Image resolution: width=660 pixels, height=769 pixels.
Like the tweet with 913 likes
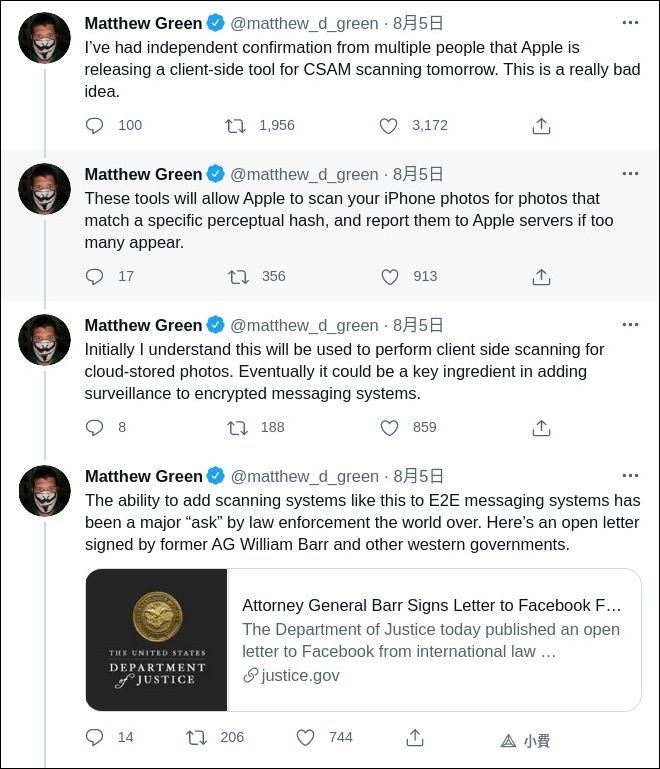coord(390,277)
